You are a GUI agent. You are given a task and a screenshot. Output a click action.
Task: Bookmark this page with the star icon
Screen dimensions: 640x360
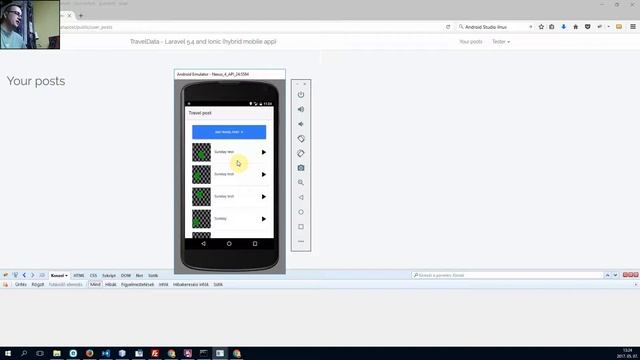(541, 27)
